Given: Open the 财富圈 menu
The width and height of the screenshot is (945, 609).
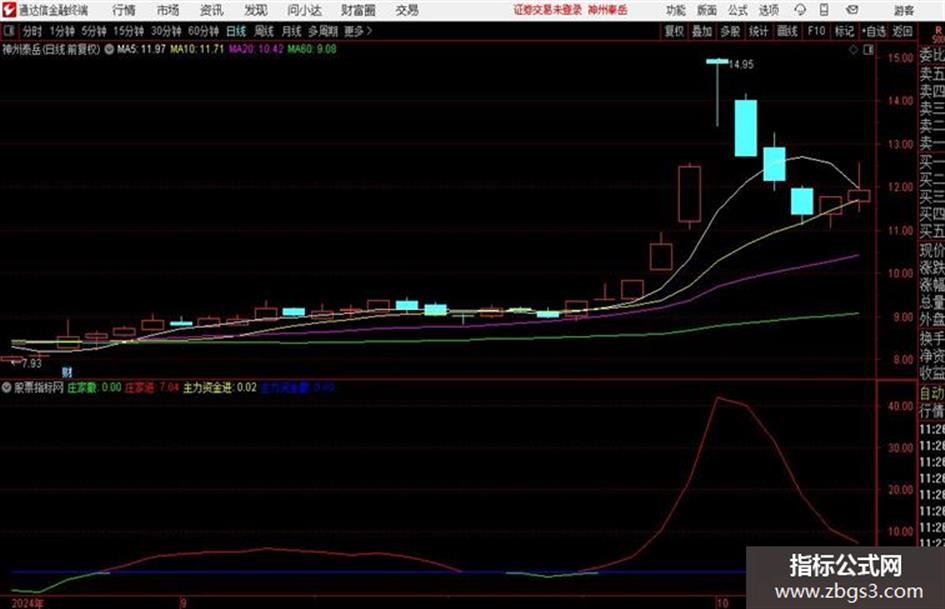Looking at the screenshot, I should click(358, 10).
